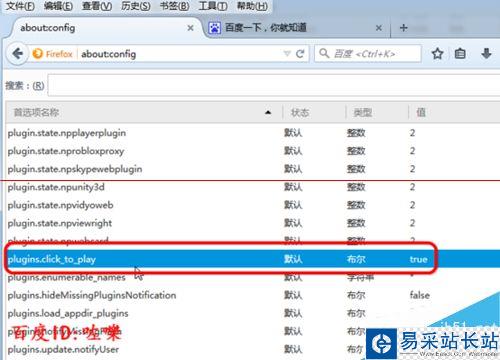The image size is (500, 360).
Task: Open the URL history dropdown arrow
Action: pos(287,54)
